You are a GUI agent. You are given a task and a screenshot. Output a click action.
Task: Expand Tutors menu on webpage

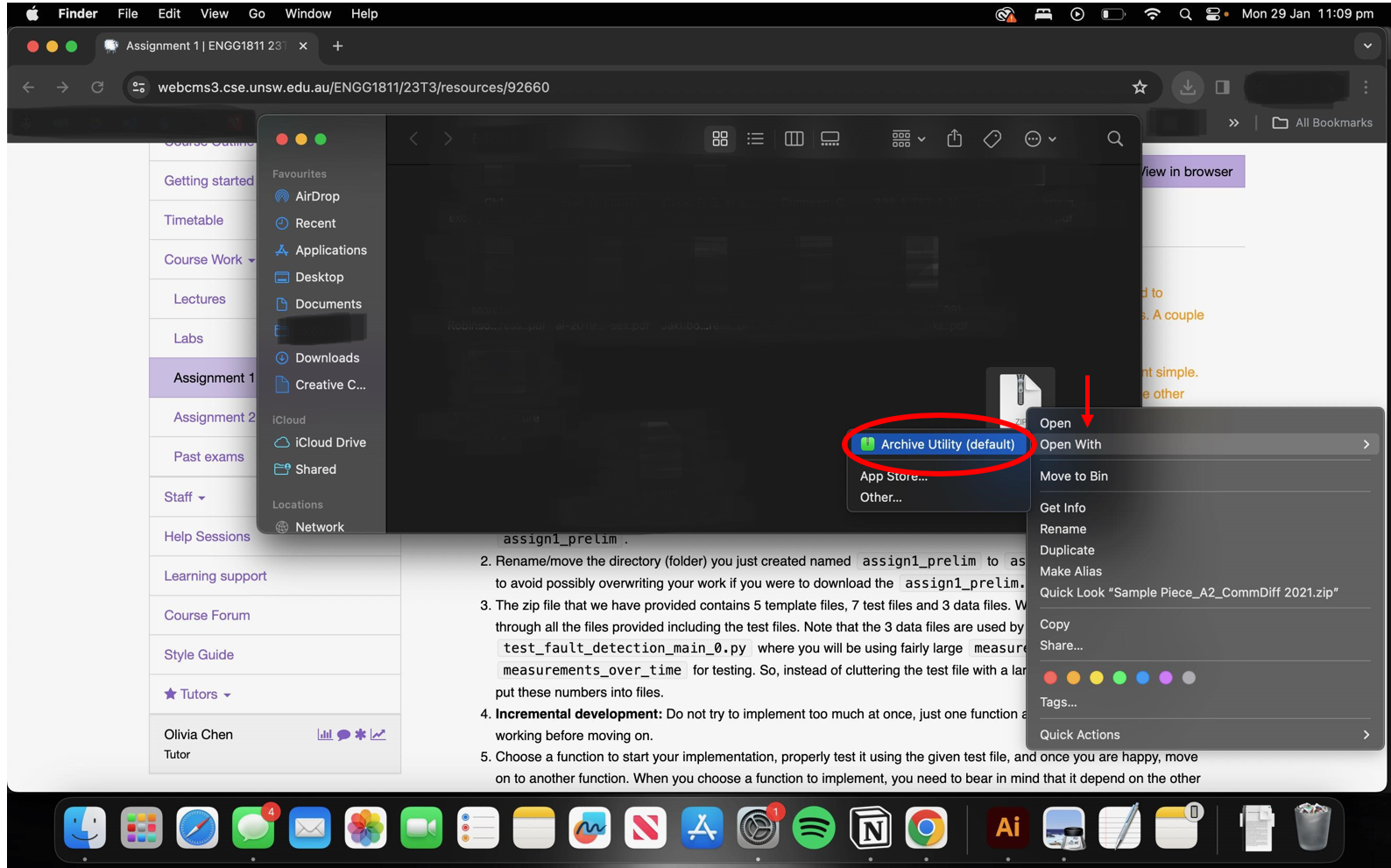198,694
